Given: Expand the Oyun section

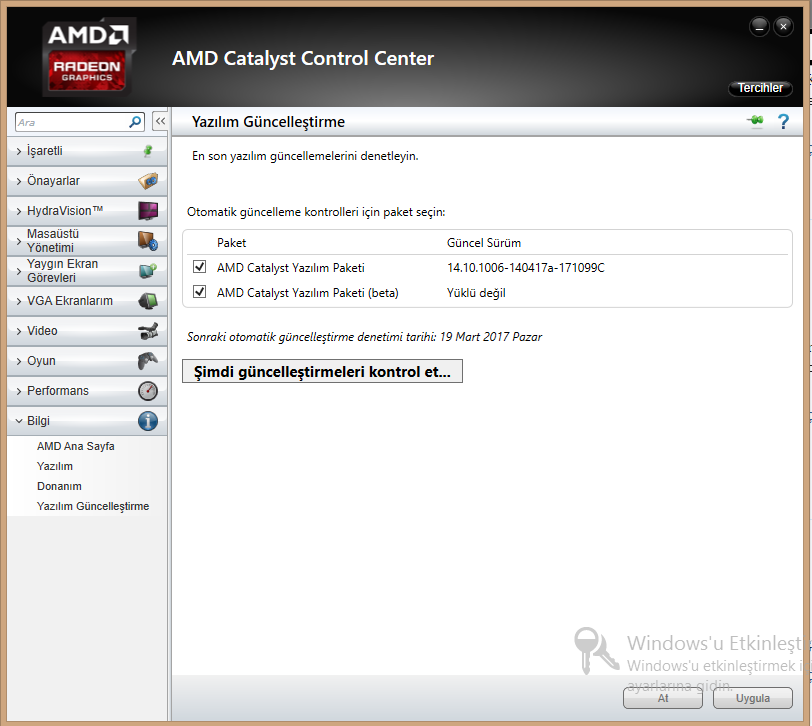Looking at the screenshot, I should pyautogui.click(x=87, y=361).
